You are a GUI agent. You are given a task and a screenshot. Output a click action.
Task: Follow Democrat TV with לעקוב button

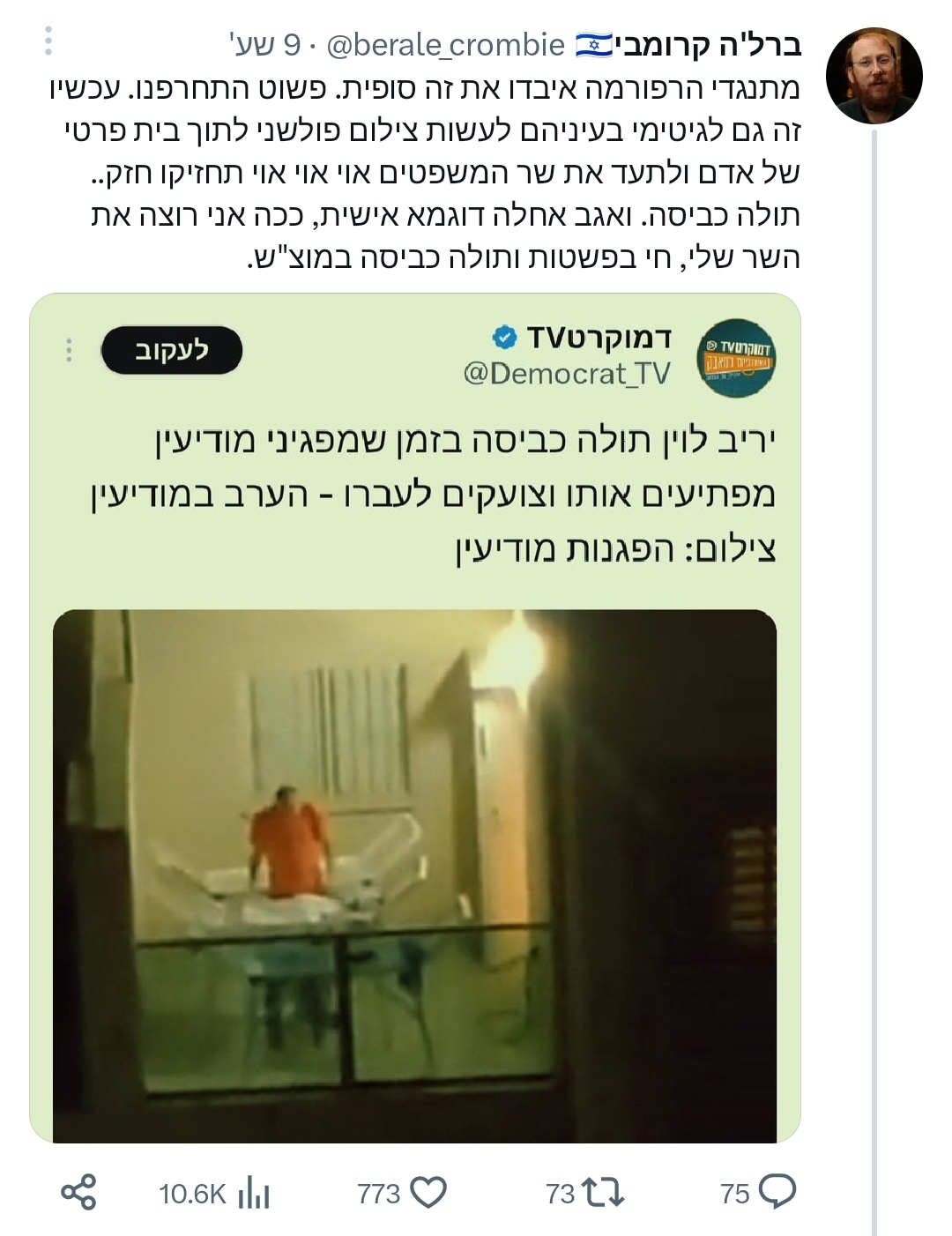coord(172,350)
